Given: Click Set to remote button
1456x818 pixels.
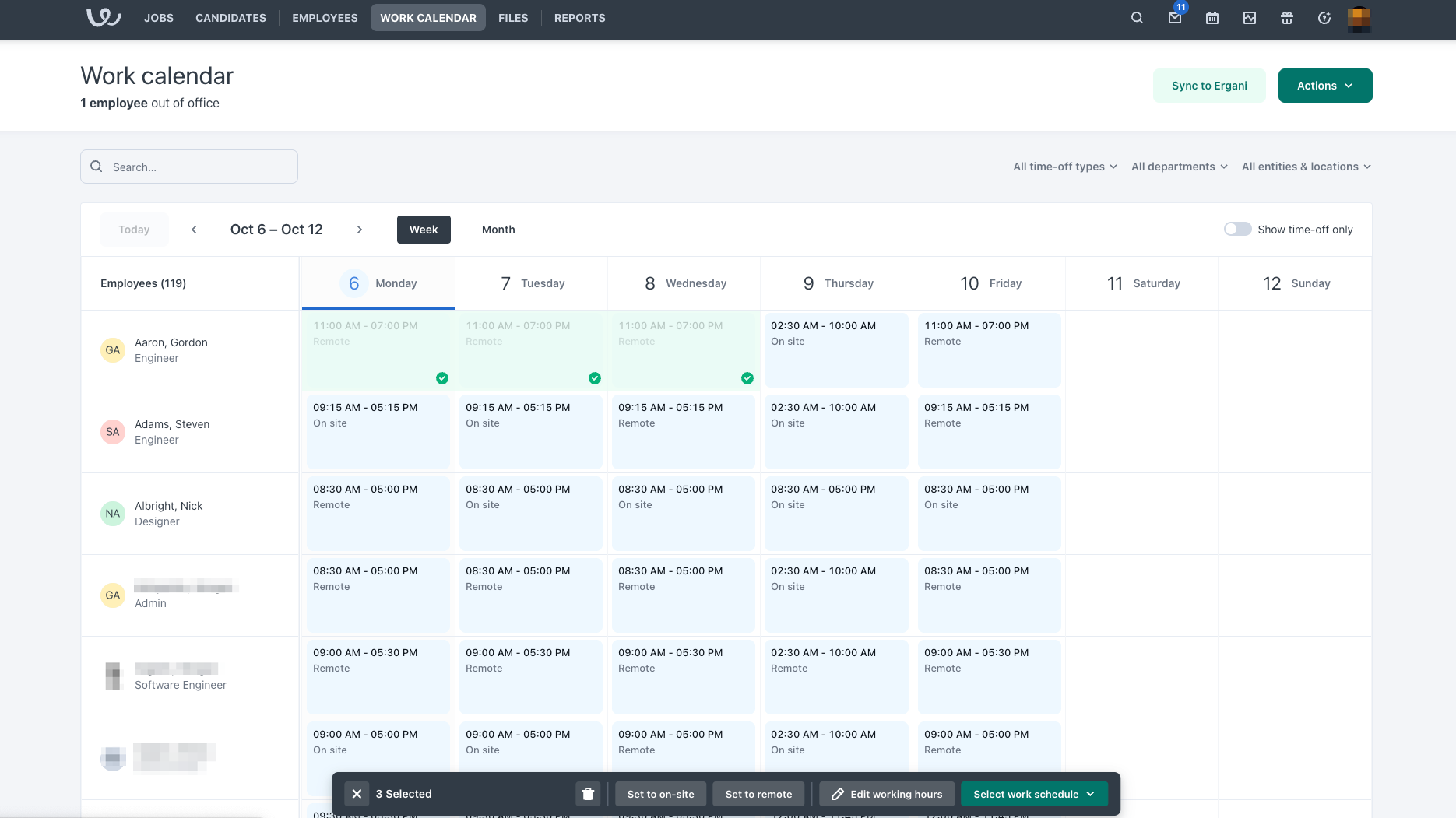Looking at the screenshot, I should (x=758, y=794).
